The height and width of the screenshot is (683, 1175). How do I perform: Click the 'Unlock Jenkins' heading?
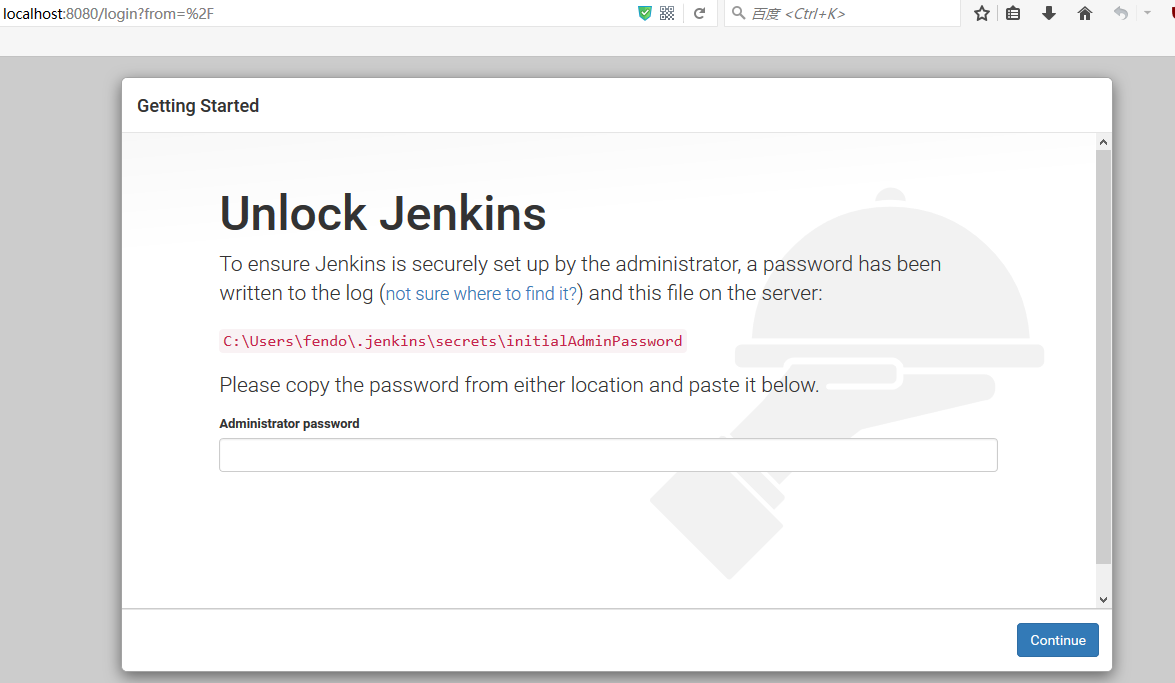point(383,214)
